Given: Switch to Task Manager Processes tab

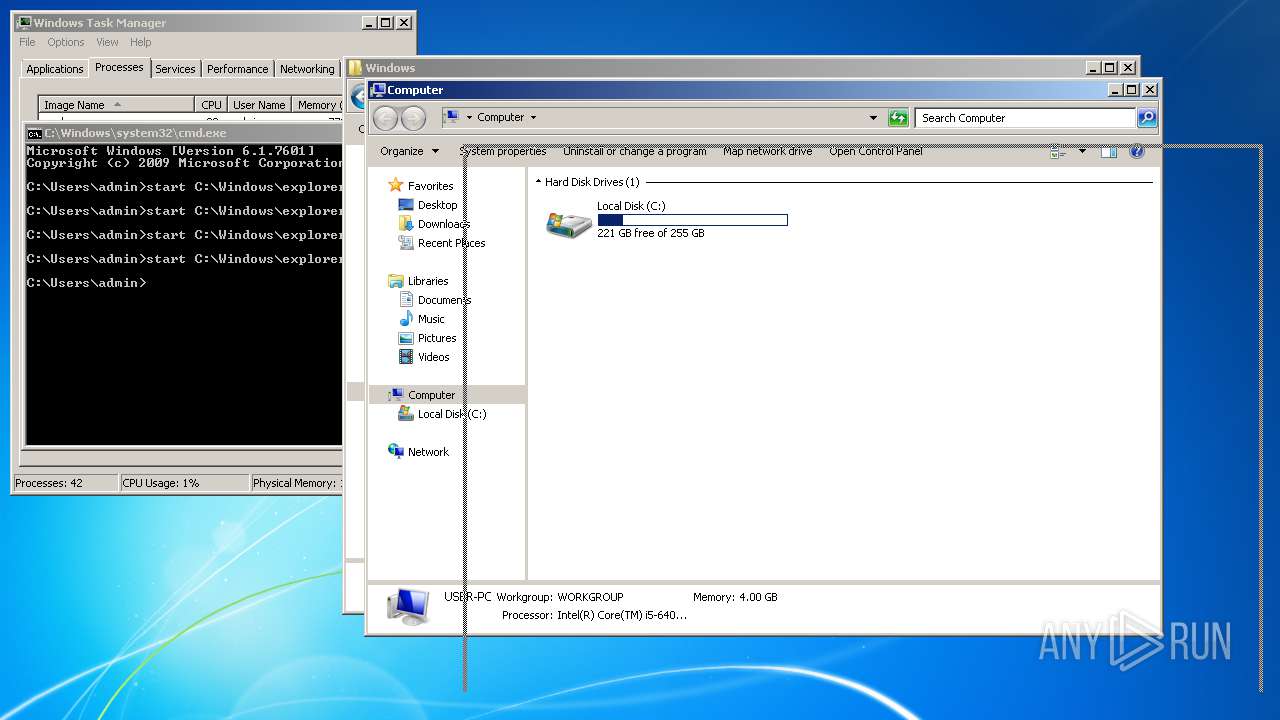Looking at the screenshot, I should coord(119,67).
